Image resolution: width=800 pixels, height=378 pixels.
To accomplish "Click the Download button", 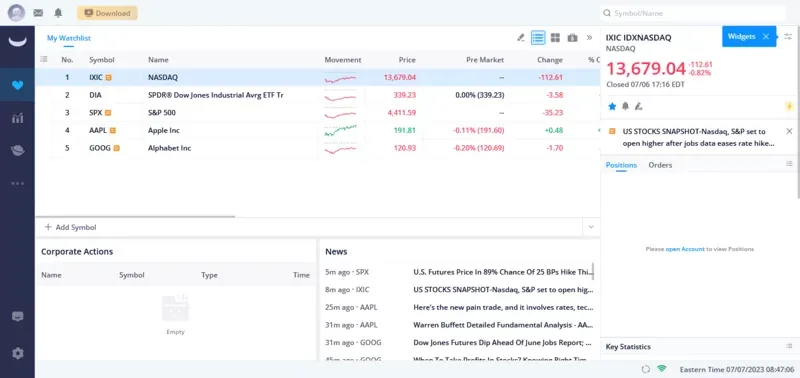I will [107, 13].
